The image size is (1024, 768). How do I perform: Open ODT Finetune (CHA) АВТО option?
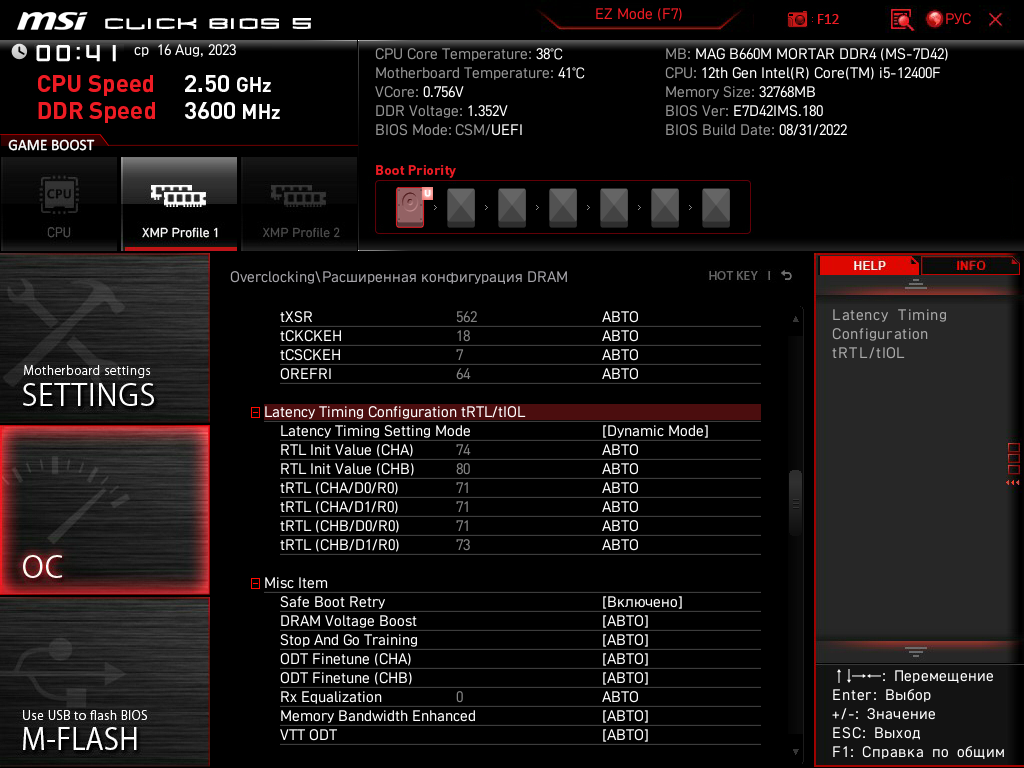625,659
